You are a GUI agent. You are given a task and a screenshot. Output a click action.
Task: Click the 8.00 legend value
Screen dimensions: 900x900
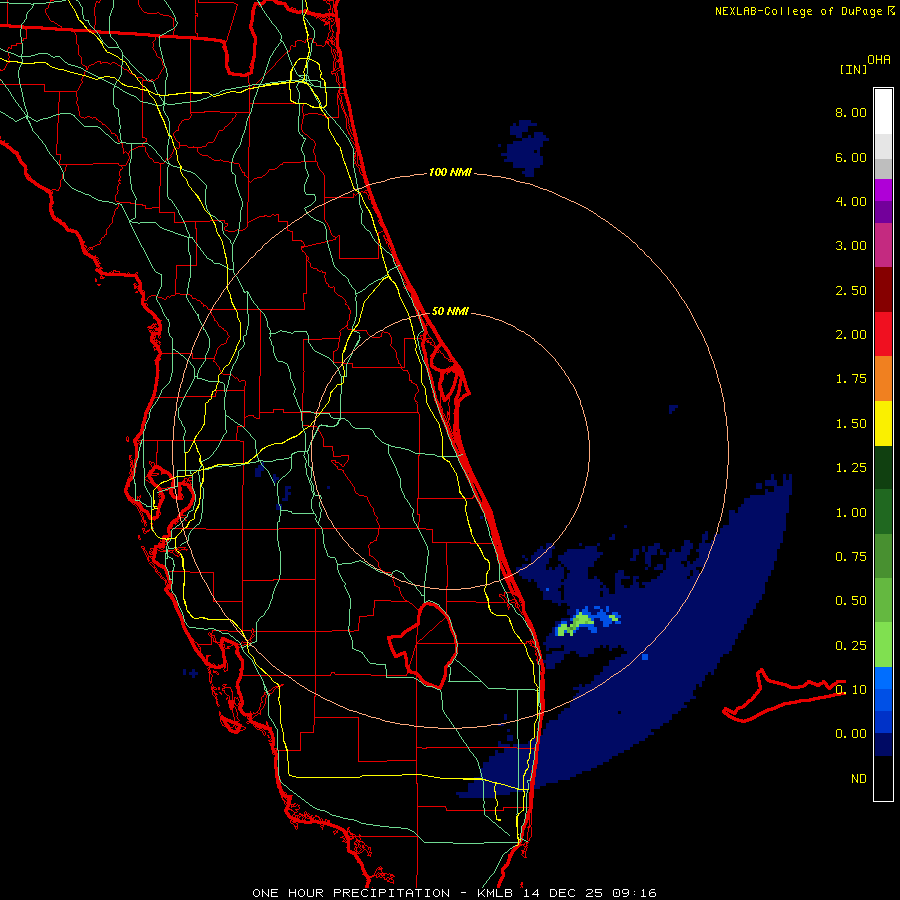(x=851, y=112)
